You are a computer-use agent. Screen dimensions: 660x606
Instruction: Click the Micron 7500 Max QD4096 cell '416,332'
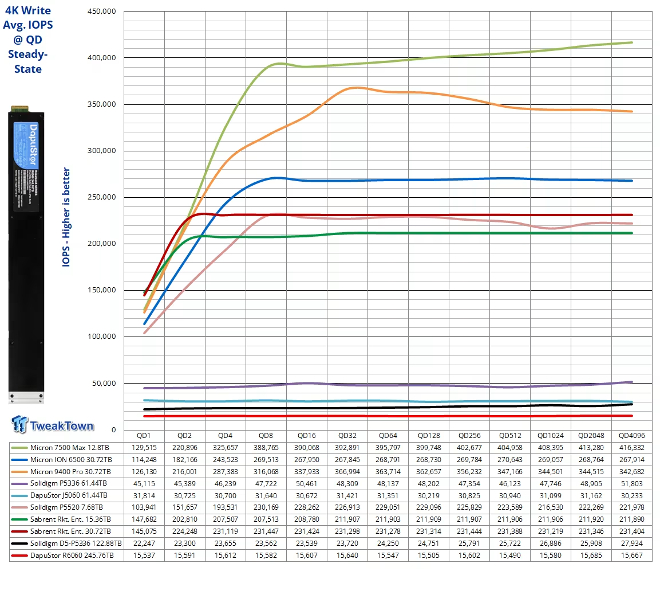tap(631, 448)
